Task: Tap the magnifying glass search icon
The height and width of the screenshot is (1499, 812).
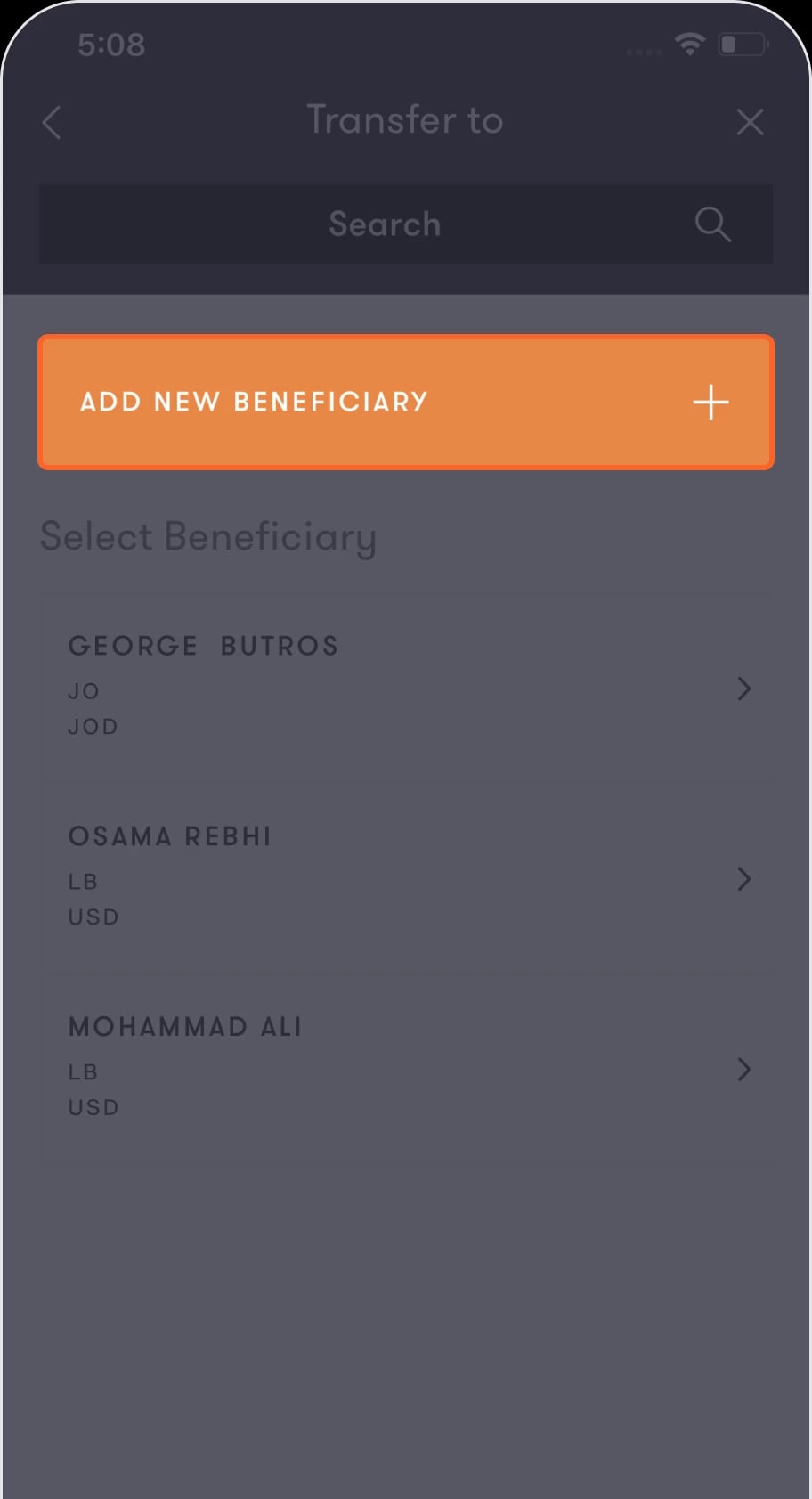Action: click(712, 224)
